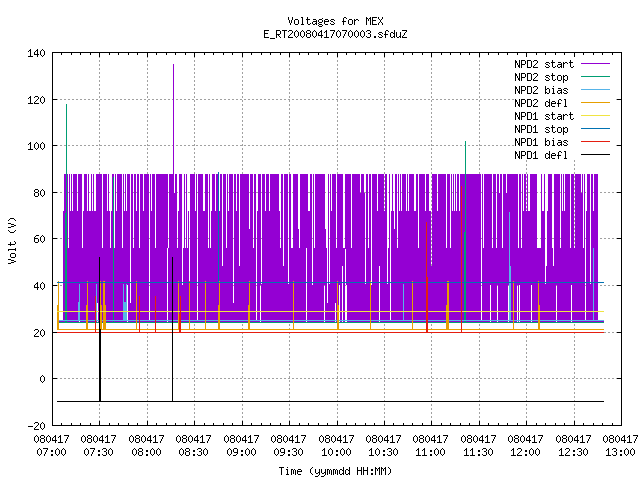
Task: Click the black NPD1 defl legend line sample
Action: pyautogui.click(x=595, y=155)
